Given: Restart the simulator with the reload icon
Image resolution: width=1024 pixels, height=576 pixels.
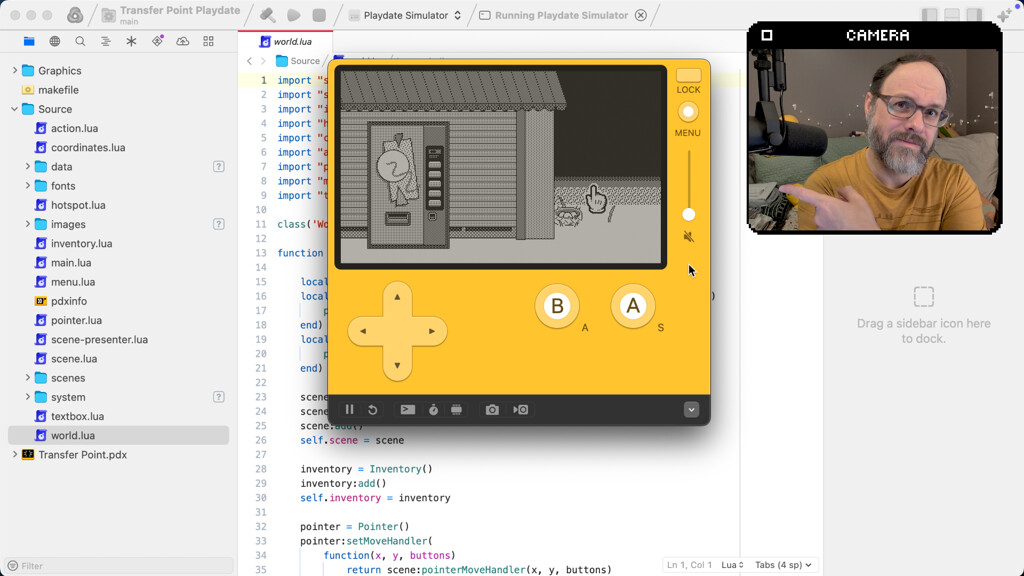Looking at the screenshot, I should pyautogui.click(x=372, y=410).
